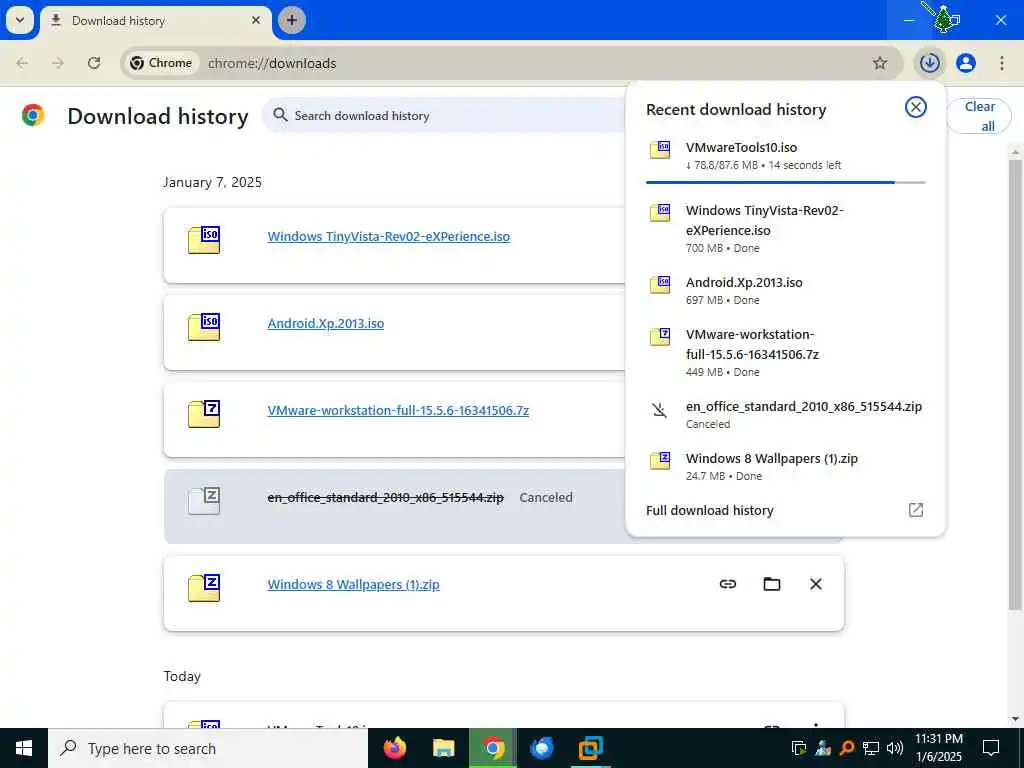Click the struck-through en_office_standard zip name
Image resolution: width=1024 pixels, height=768 pixels.
click(x=385, y=498)
